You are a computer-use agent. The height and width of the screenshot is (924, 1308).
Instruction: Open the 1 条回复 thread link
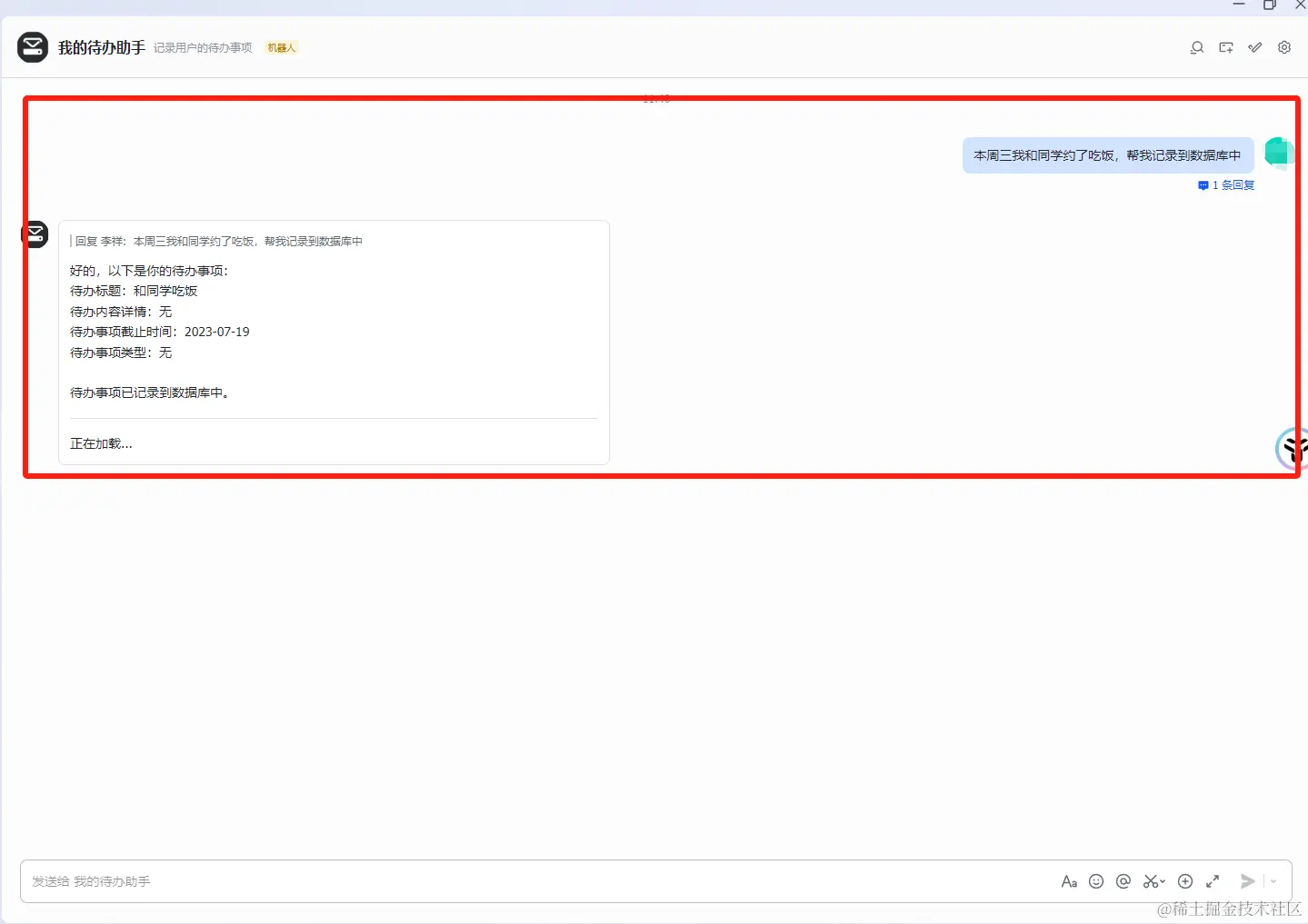point(1226,185)
